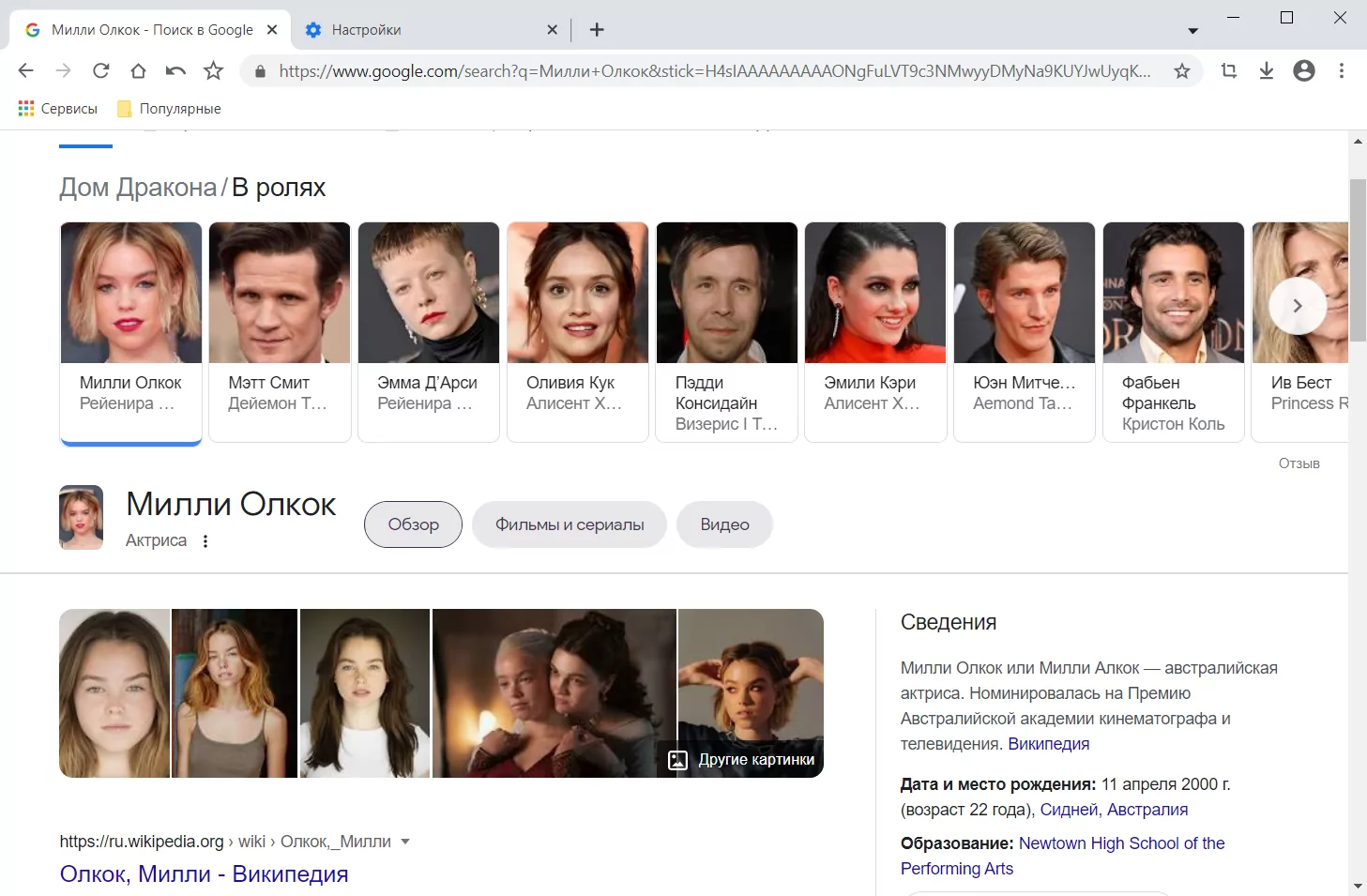Click the Дом Дракона heading link

tap(138, 188)
